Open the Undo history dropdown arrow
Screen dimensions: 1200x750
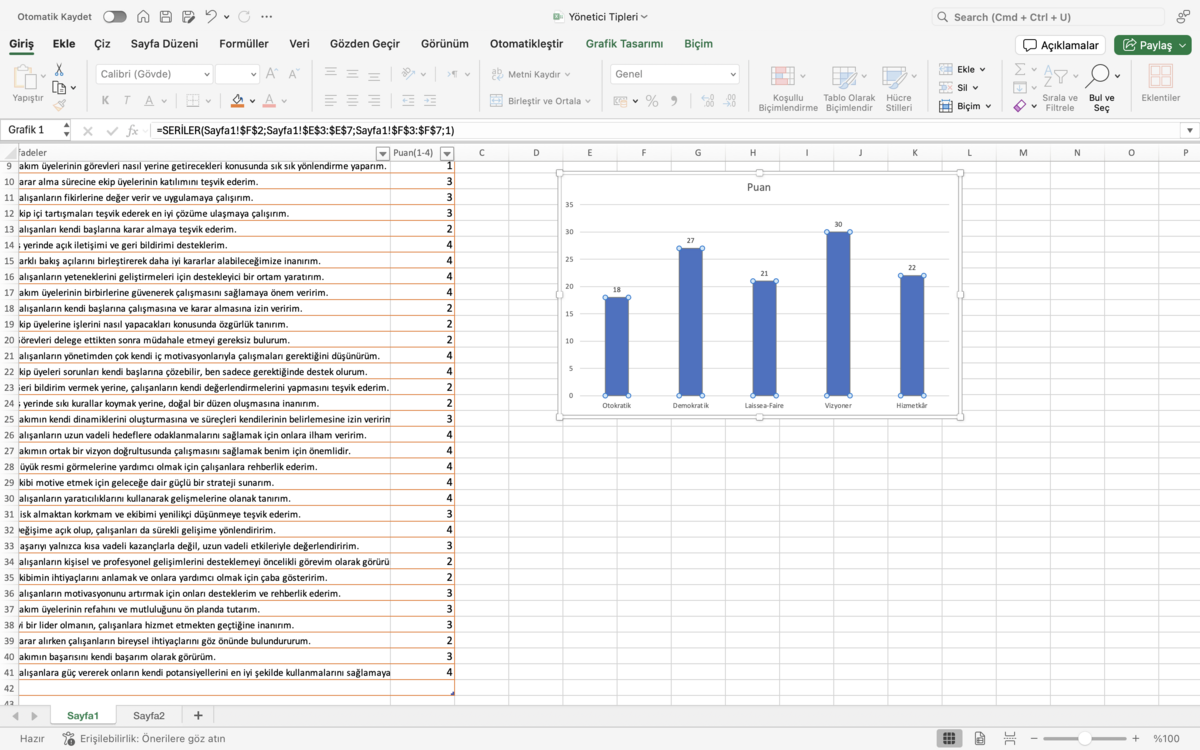tap(227, 17)
